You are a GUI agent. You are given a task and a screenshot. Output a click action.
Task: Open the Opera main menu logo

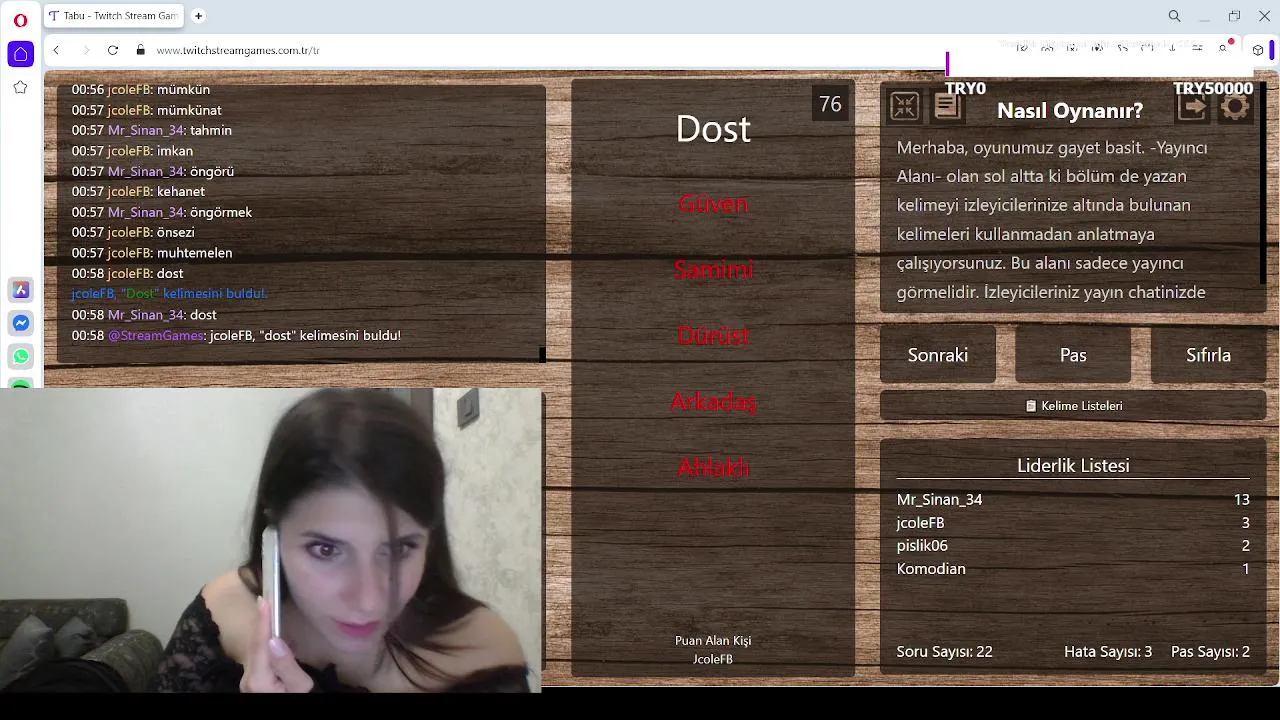20,20
